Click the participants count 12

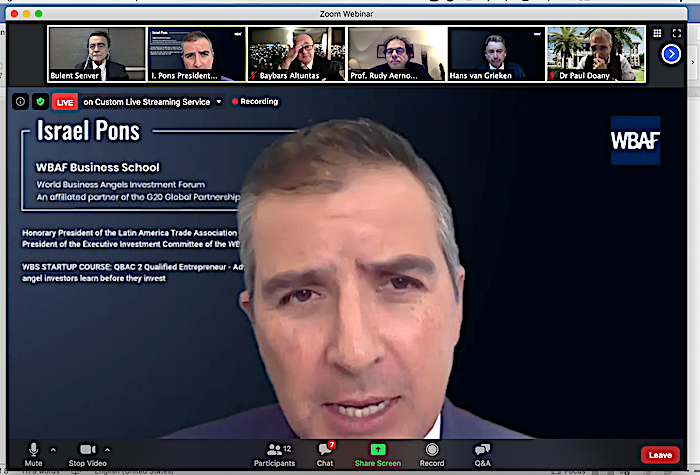[287, 449]
